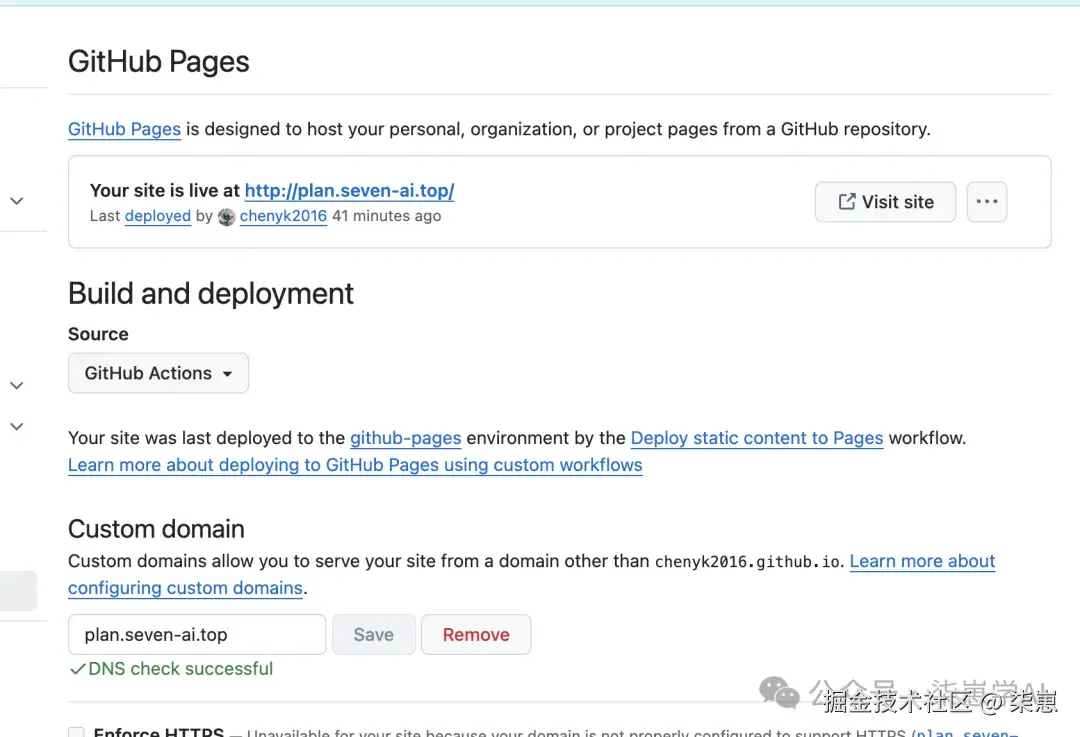
Task: Select the highlighted gray sidebar item
Action: (18, 591)
